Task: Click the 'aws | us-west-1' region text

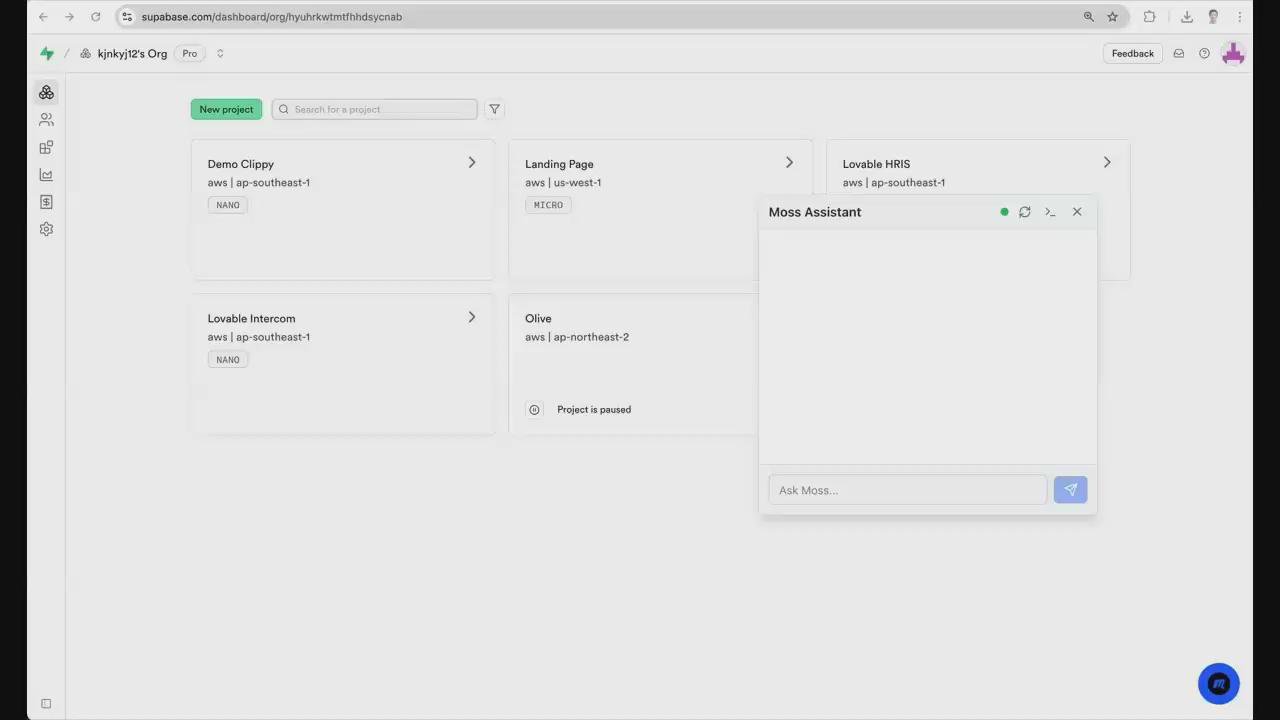Action: coord(563,183)
